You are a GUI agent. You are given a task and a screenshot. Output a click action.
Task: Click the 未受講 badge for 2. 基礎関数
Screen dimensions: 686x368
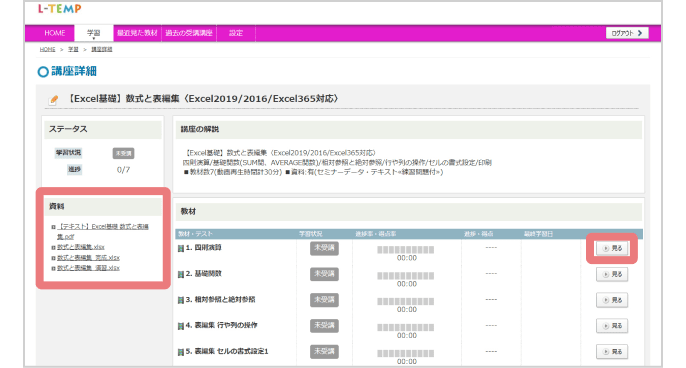coord(324,274)
